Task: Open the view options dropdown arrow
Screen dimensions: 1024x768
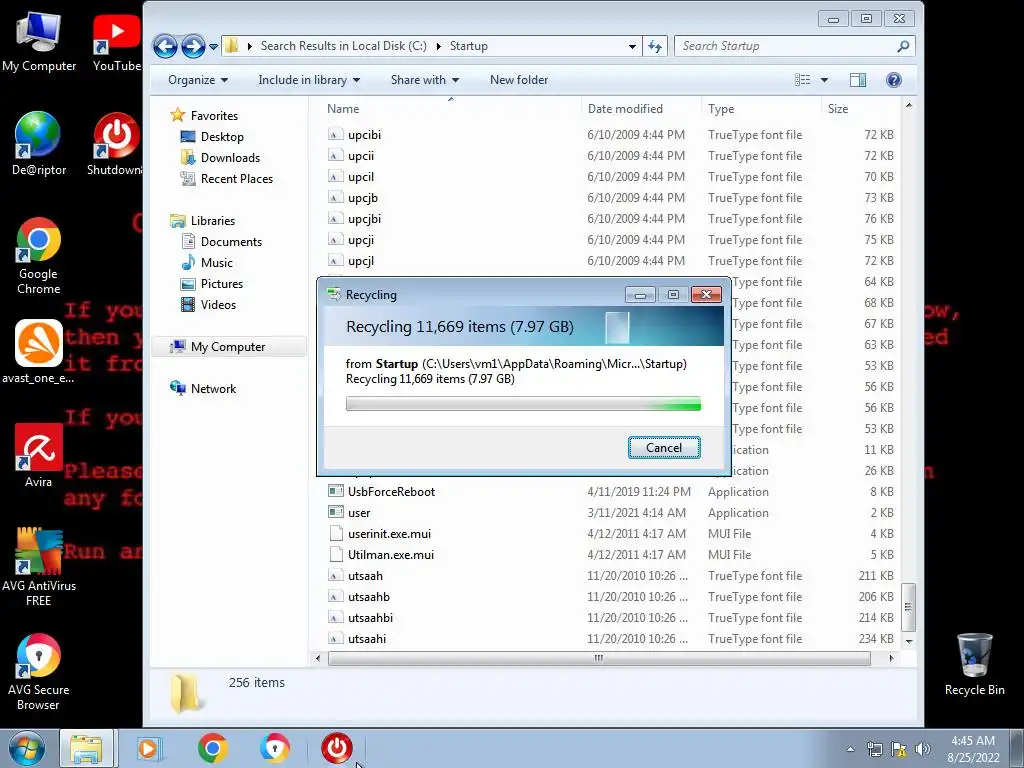Action: point(824,80)
